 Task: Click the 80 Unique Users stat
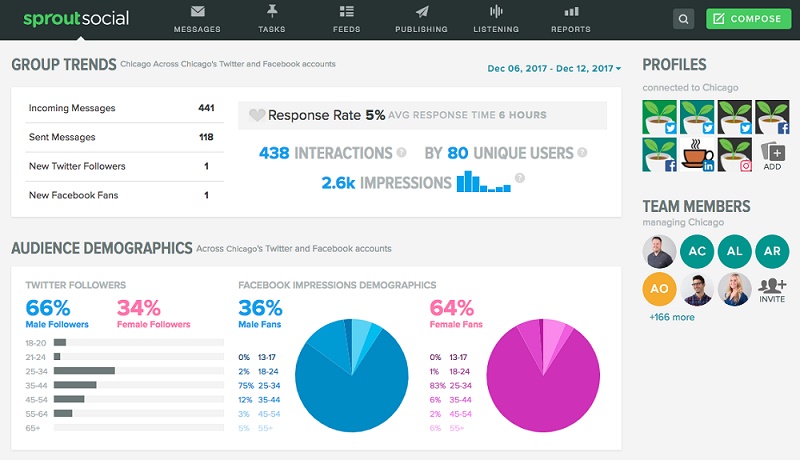[x=499, y=152]
